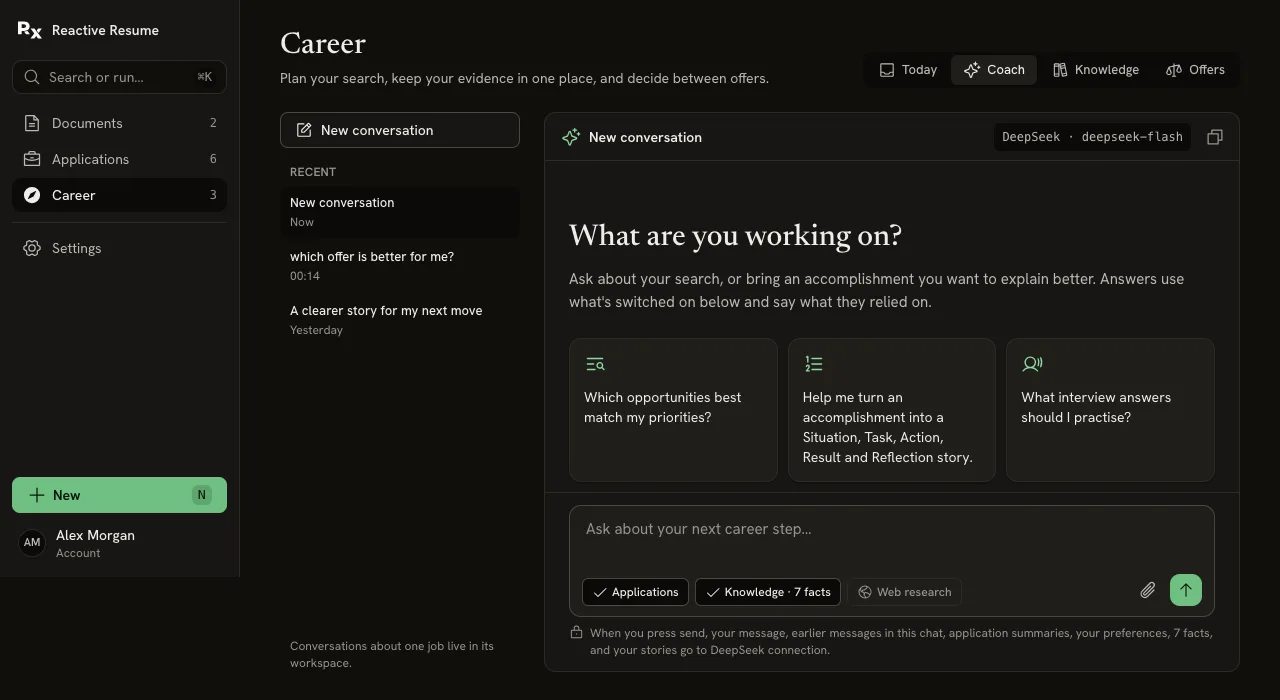The height and width of the screenshot is (700, 1280).
Task: Enable the Web research chip
Action: pos(904,592)
